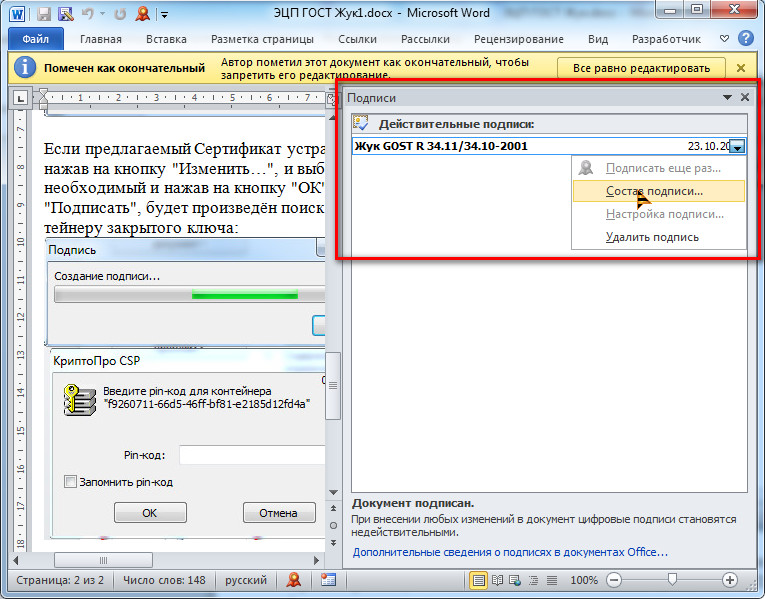Switch to the Рецензирование tab
The height and width of the screenshot is (599, 765).
tap(519, 39)
